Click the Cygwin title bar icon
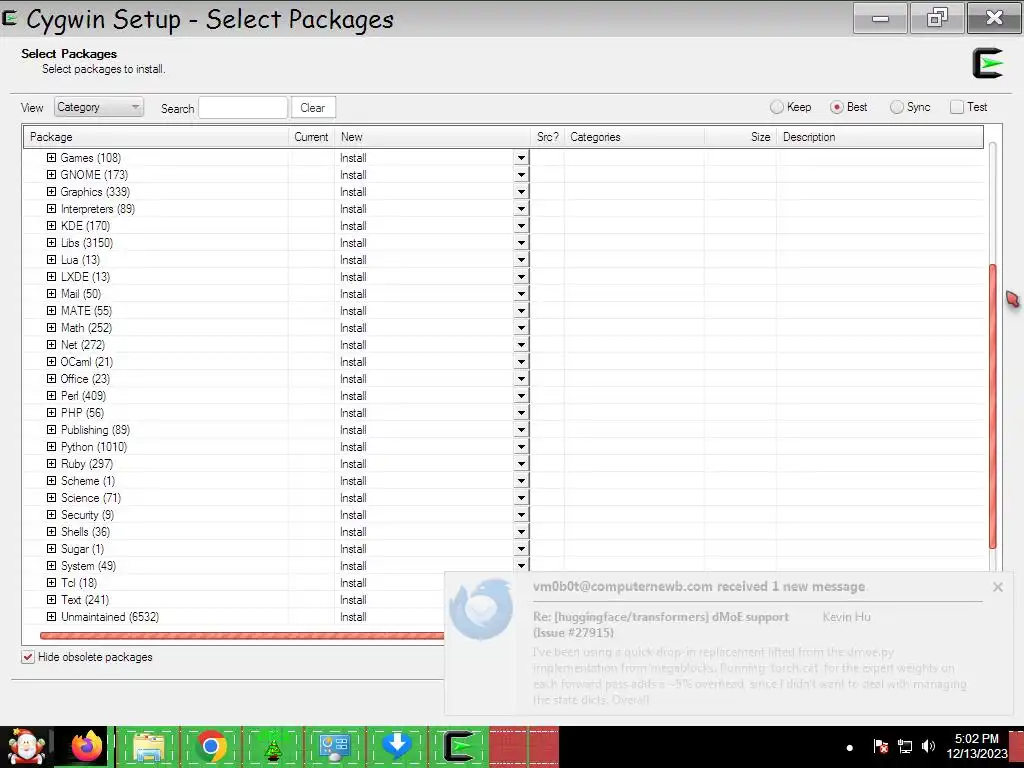This screenshot has width=1024, height=768. [x=9, y=18]
